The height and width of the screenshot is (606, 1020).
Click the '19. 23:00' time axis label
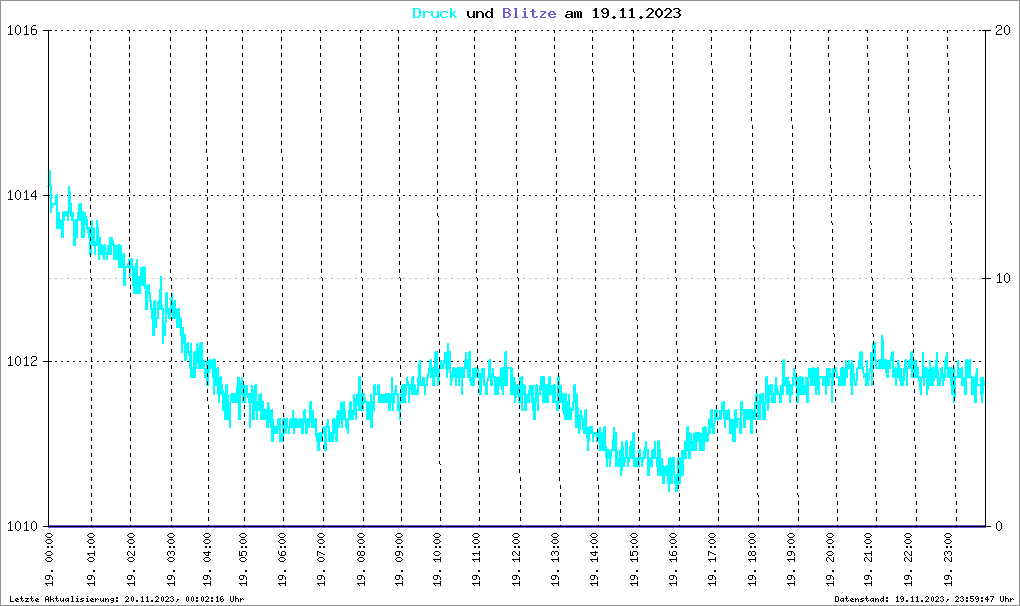tap(948, 560)
